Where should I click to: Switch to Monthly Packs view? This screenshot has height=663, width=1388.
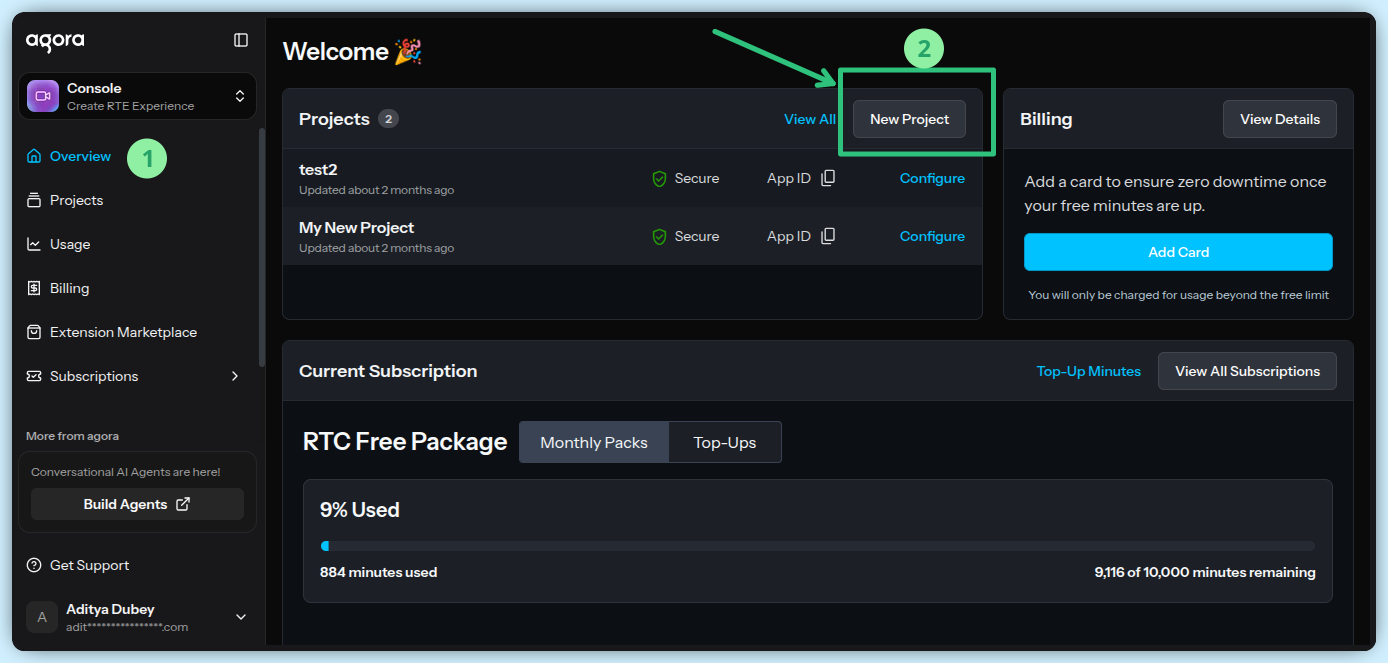coord(594,442)
